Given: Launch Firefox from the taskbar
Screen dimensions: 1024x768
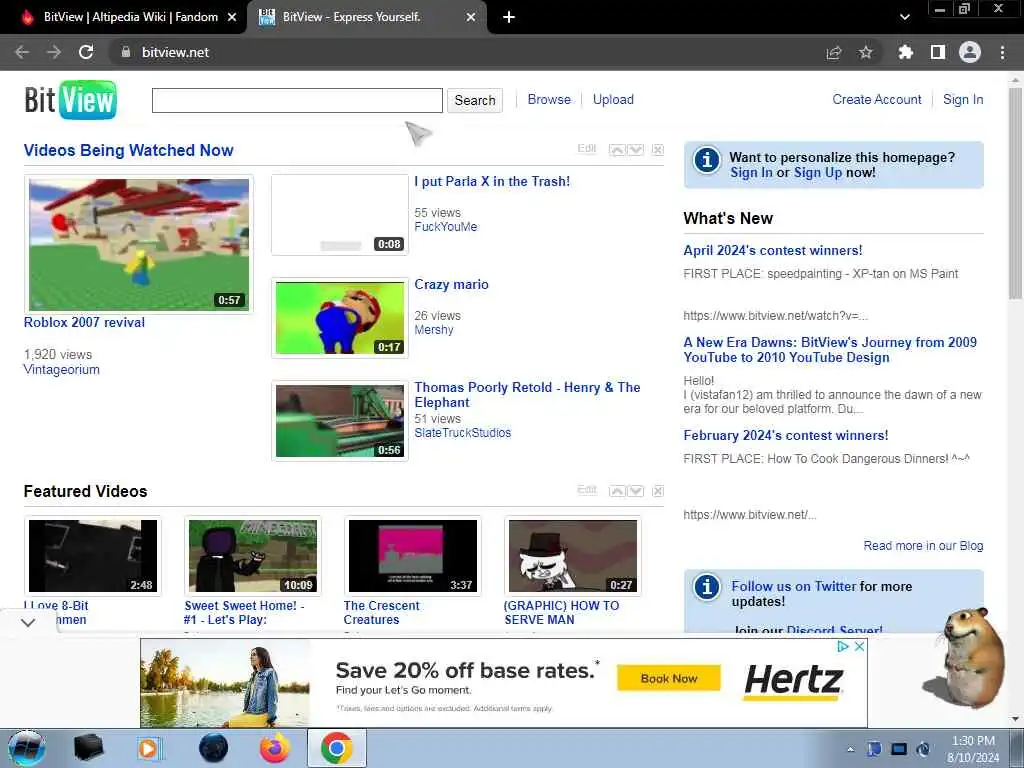Looking at the screenshot, I should [x=275, y=748].
